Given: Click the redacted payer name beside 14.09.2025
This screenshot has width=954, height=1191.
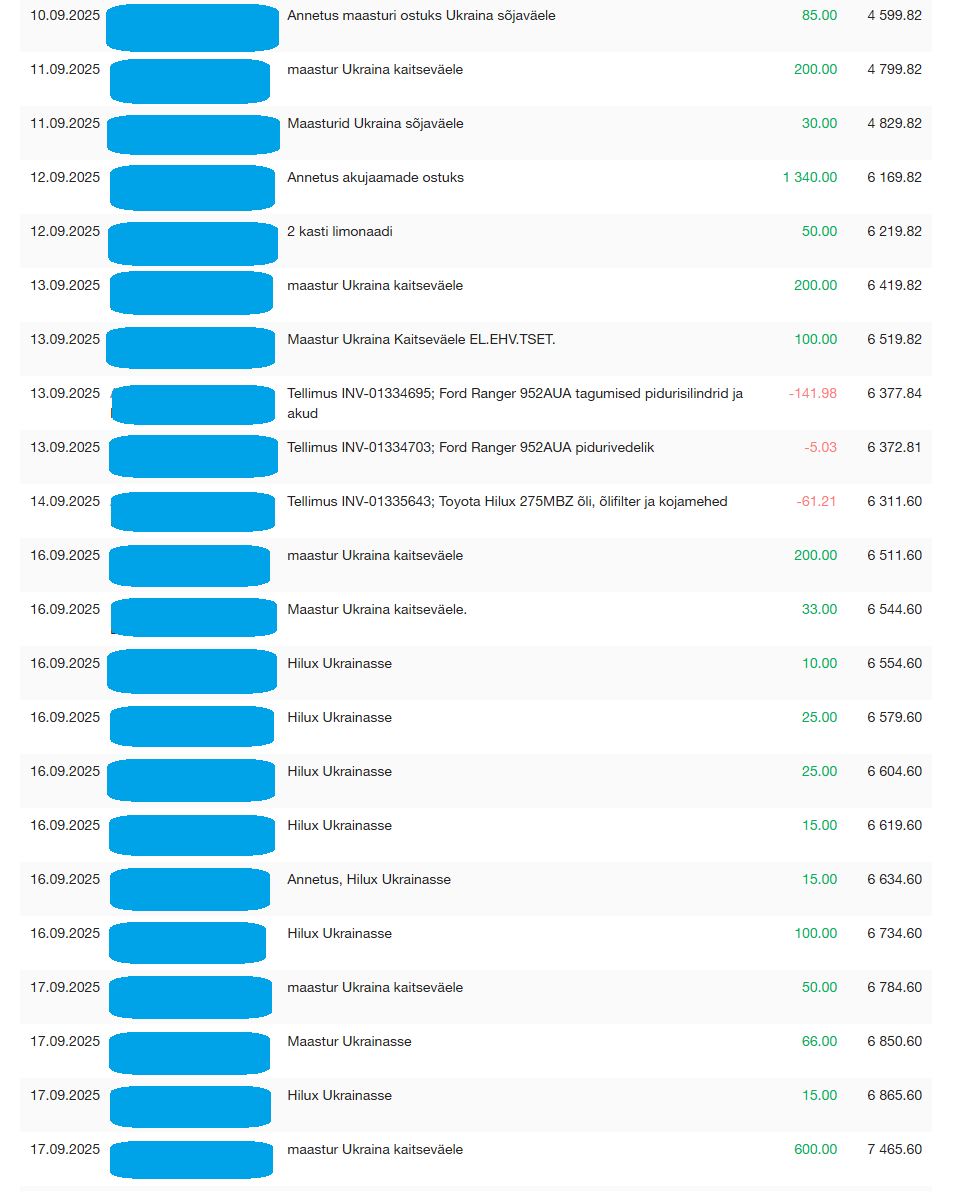Looking at the screenshot, I should coord(192,511).
